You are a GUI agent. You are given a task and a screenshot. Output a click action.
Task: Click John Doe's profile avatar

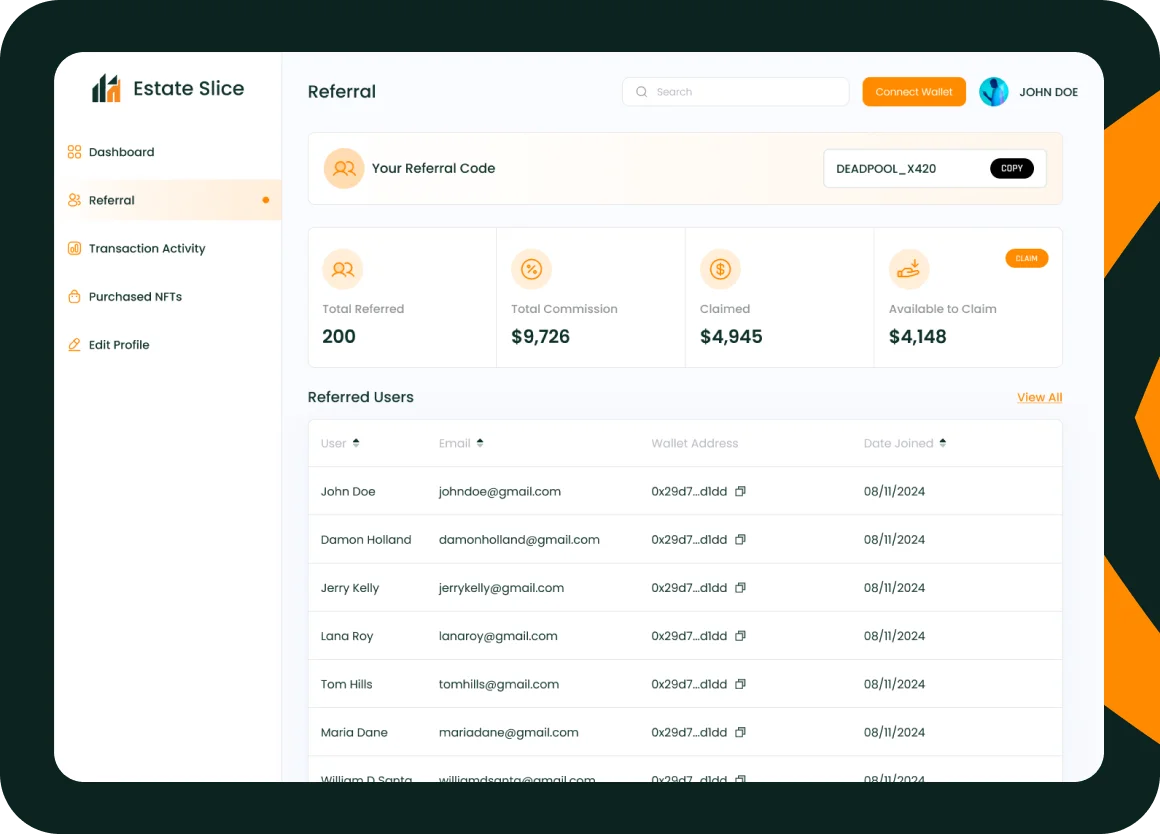tap(993, 92)
